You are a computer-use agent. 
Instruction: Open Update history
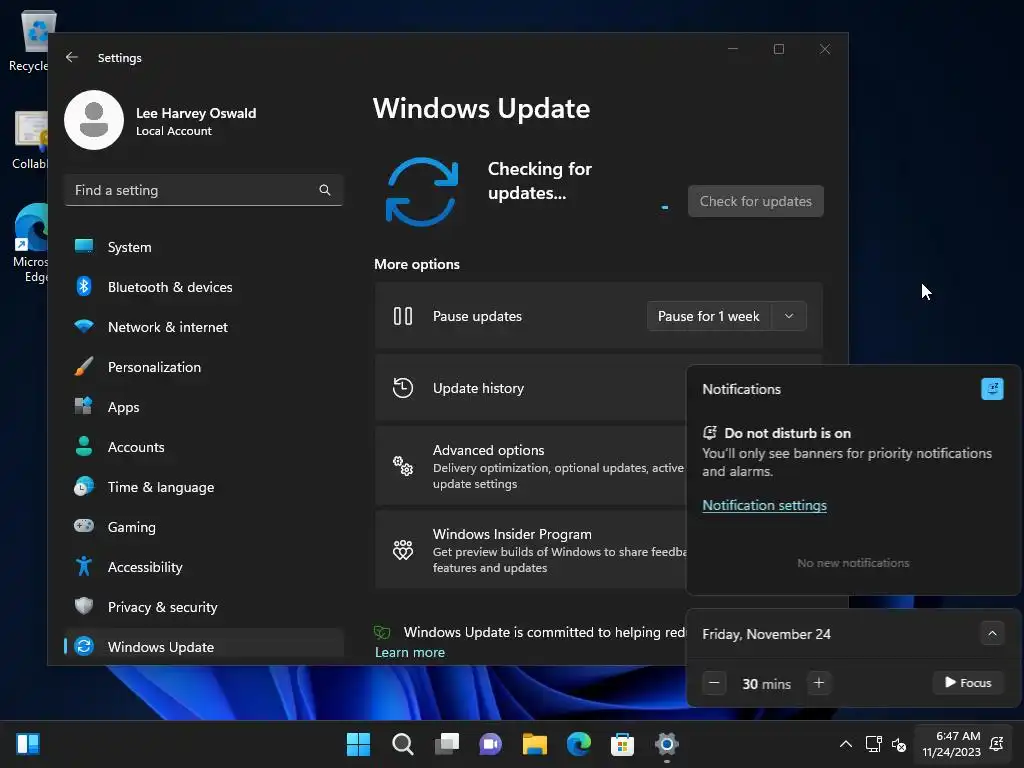coord(530,388)
